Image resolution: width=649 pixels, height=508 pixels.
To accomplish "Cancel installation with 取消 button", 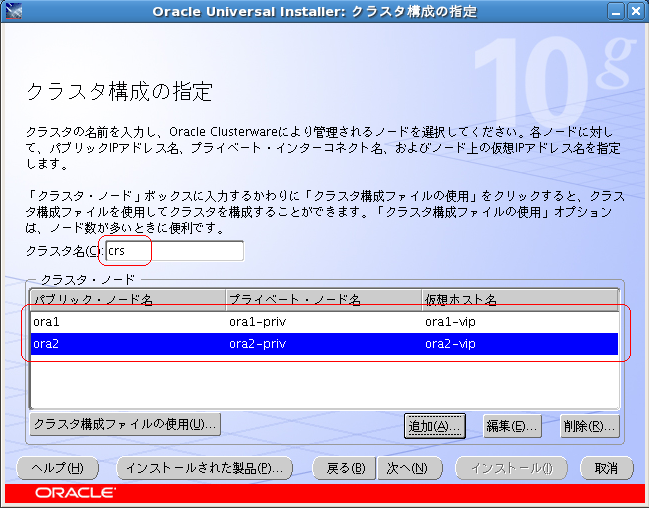I will click(x=606, y=468).
